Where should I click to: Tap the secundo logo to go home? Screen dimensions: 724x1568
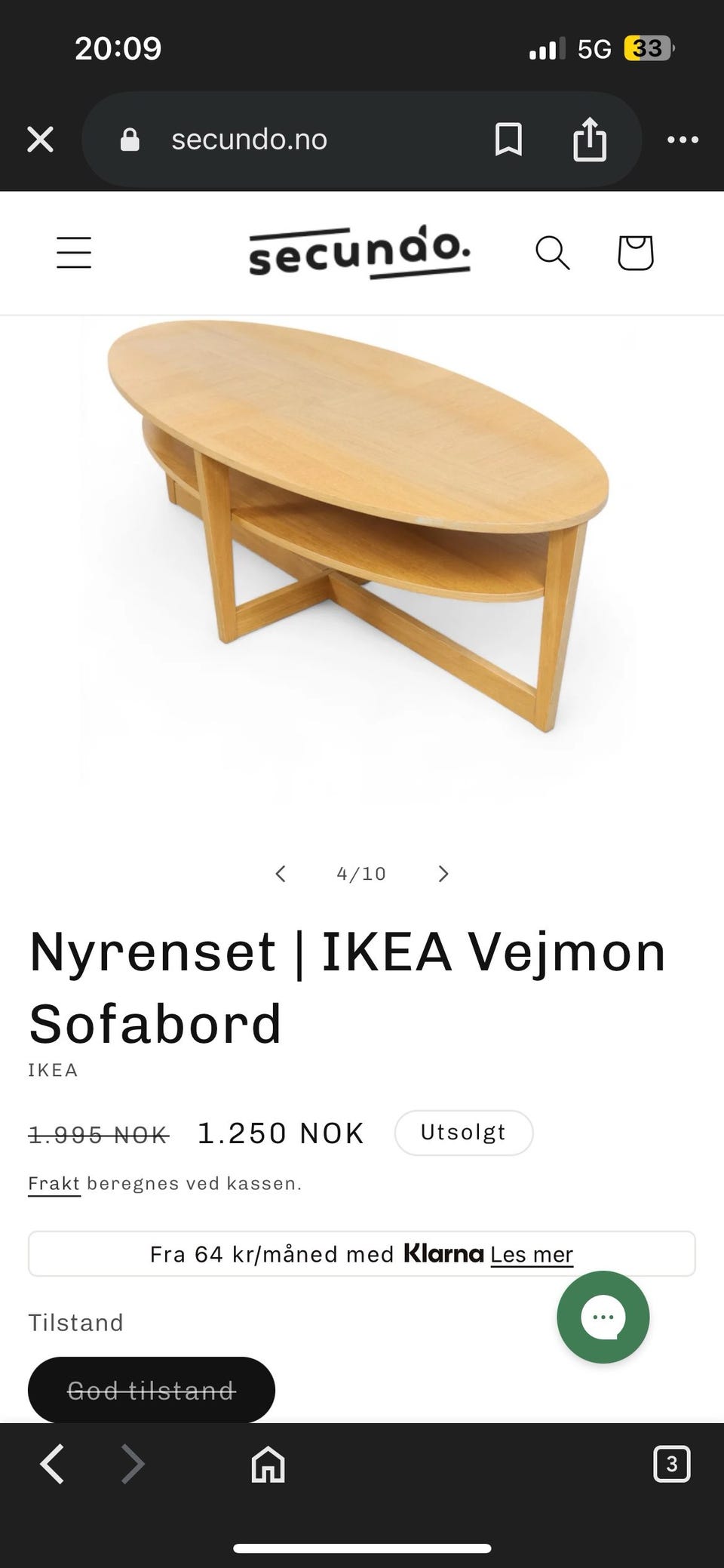tap(360, 252)
